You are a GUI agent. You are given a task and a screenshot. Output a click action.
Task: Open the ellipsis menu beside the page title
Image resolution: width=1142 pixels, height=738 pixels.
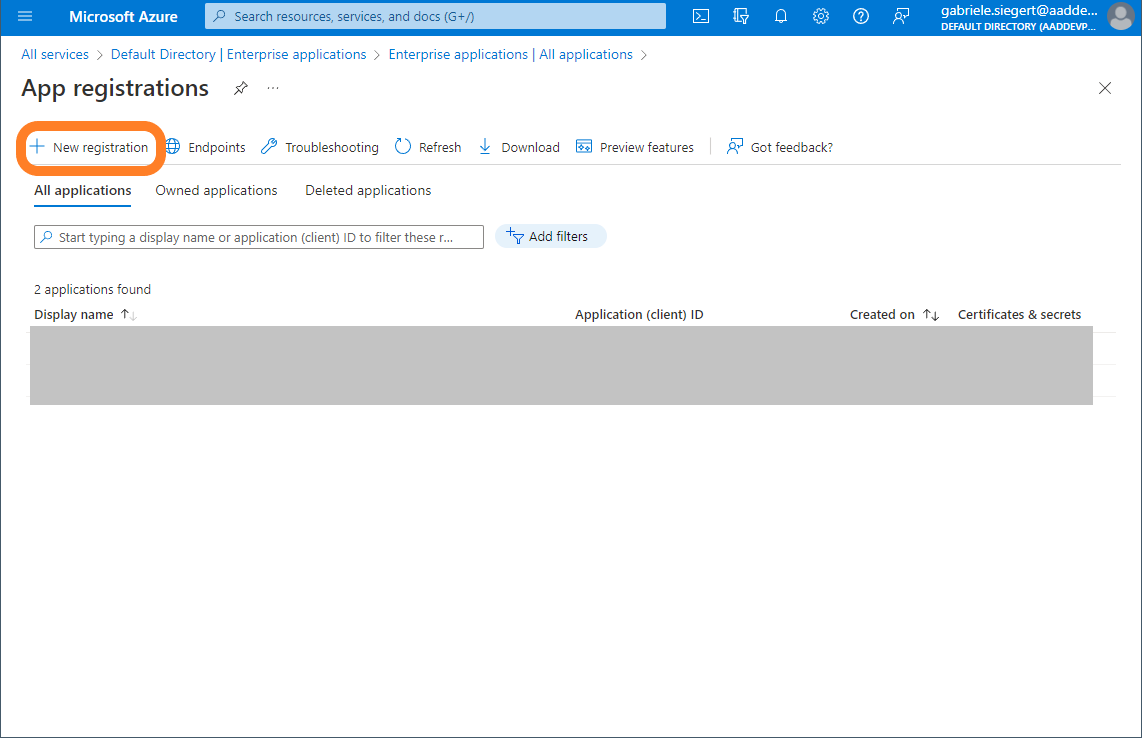tap(273, 88)
